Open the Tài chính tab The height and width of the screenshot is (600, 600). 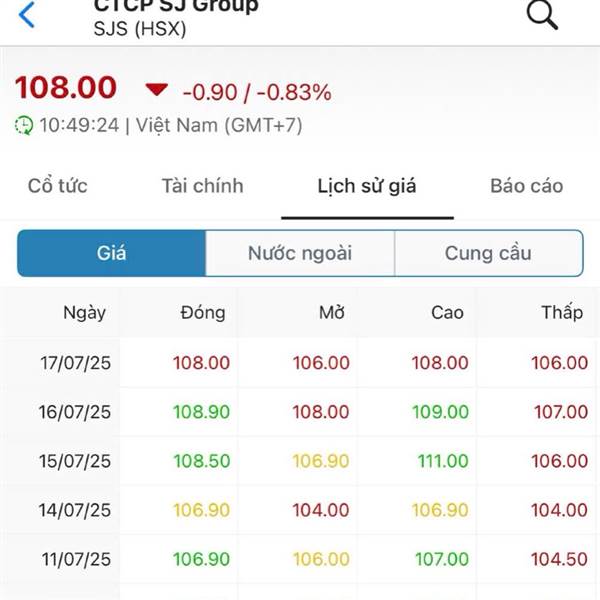(x=202, y=186)
